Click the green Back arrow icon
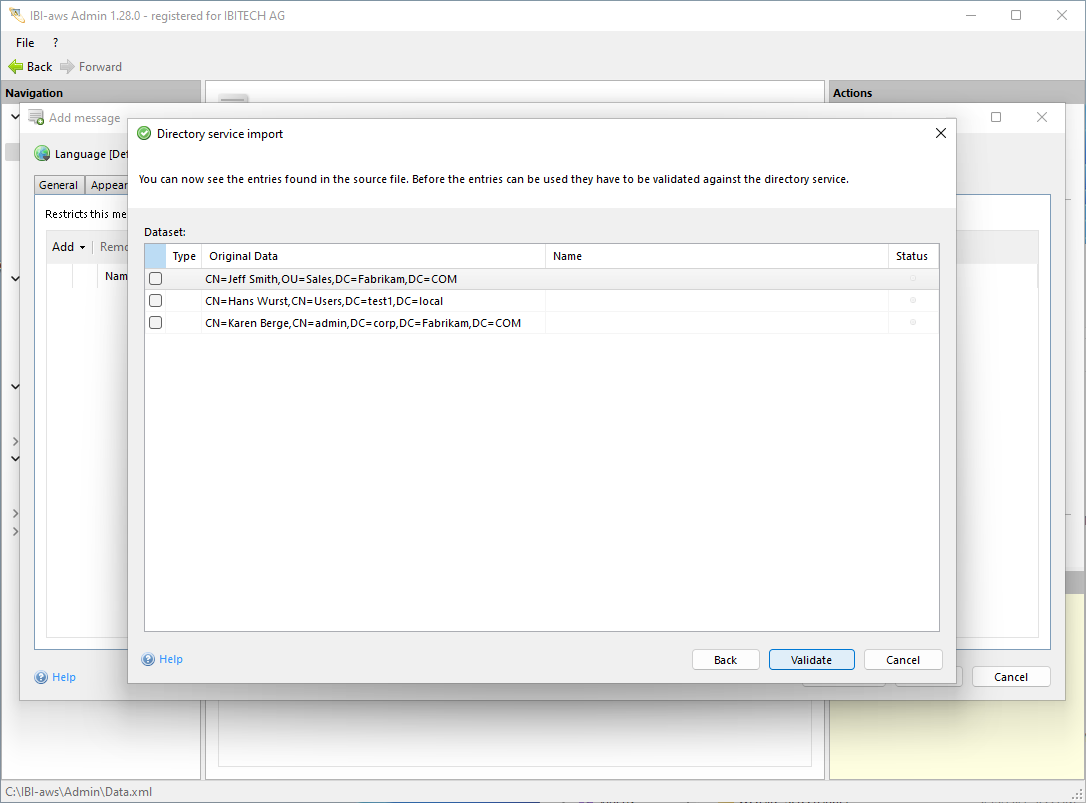Image resolution: width=1086 pixels, height=803 pixels. click(15, 67)
